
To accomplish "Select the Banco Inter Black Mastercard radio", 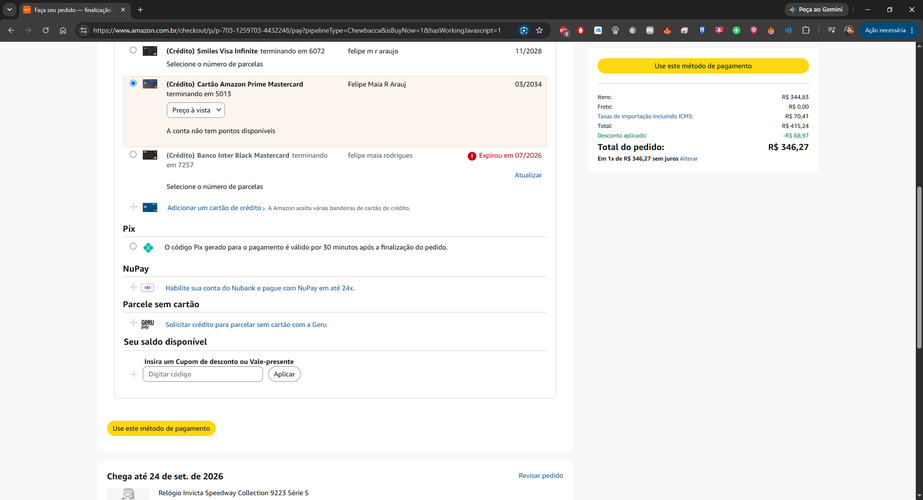I will (133, 155).
